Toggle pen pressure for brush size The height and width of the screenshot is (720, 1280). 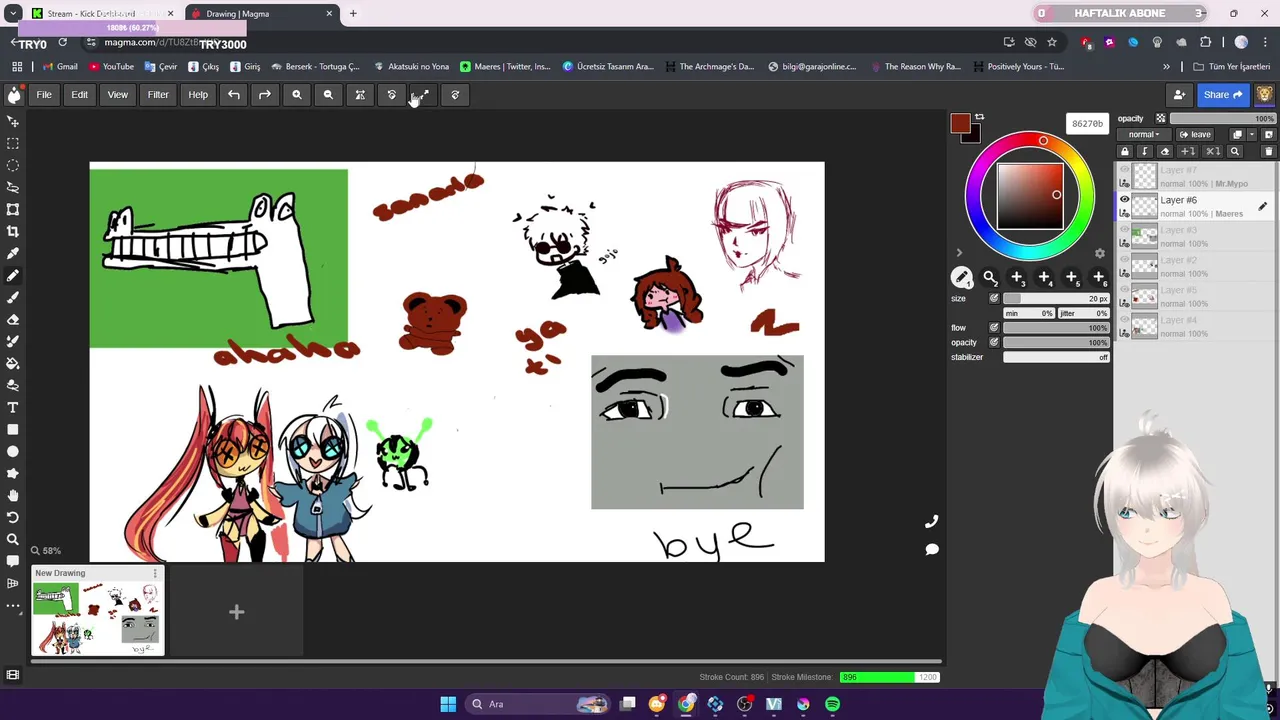pyautogui.click(x=994, y=298)
